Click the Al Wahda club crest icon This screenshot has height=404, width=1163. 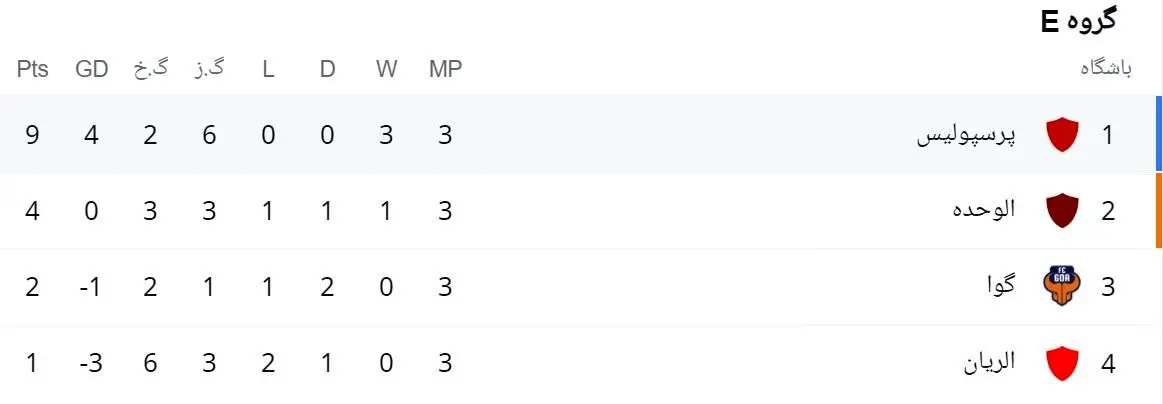1062,211
